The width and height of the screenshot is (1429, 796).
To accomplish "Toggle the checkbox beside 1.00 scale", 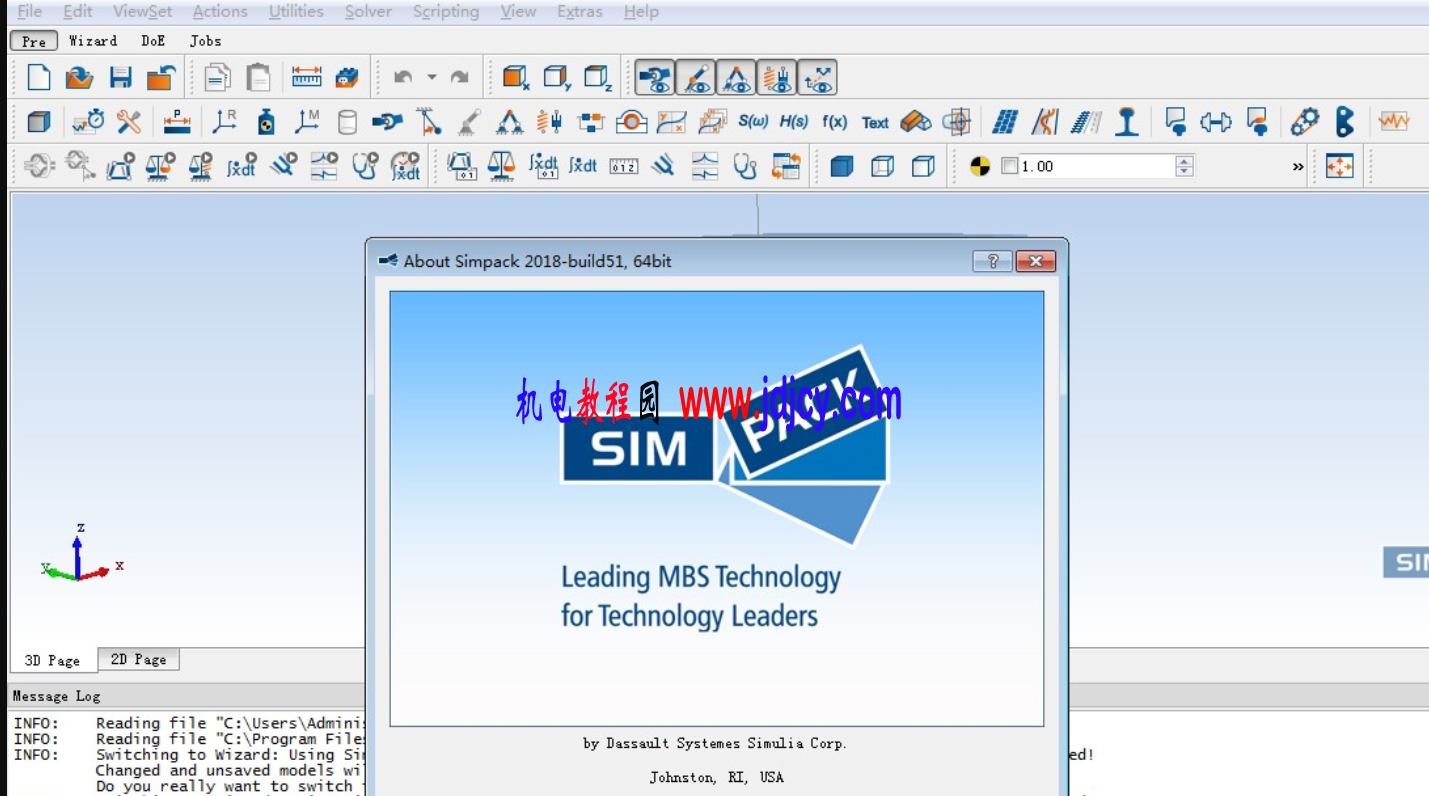I will (1009, 166).
